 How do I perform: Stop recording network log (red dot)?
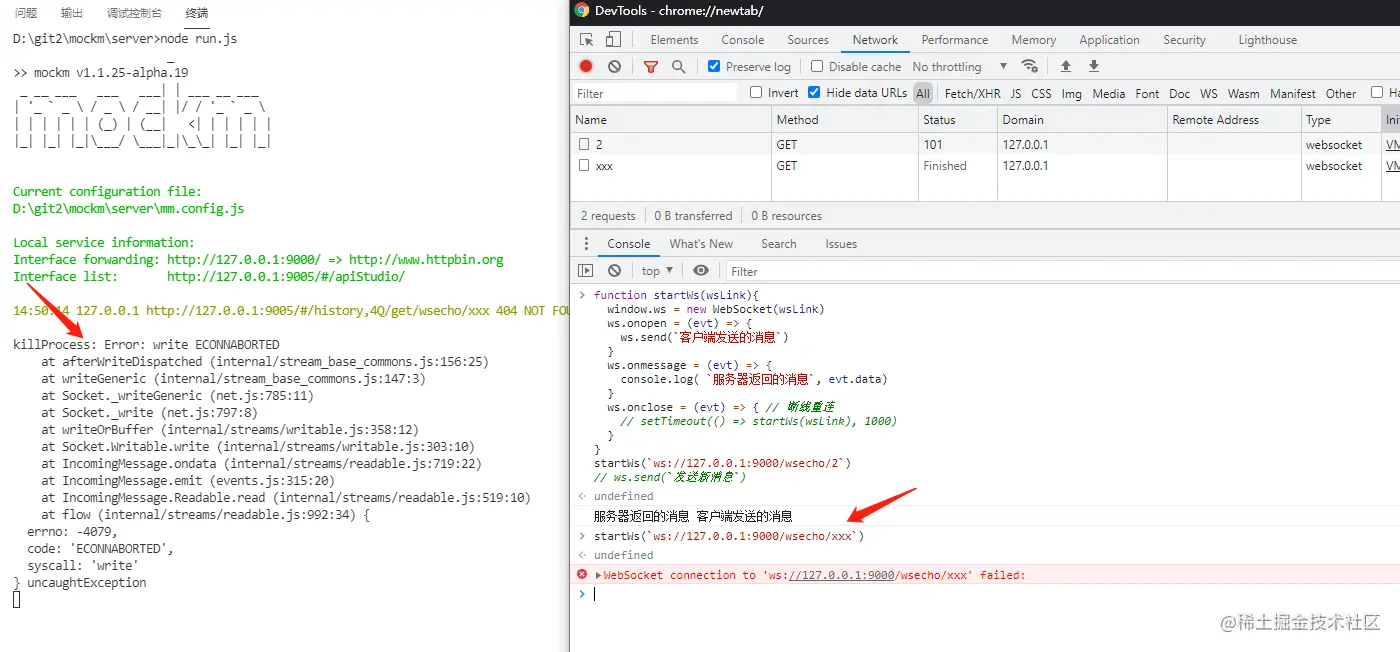pyautogui.click(x=586, y=66)
